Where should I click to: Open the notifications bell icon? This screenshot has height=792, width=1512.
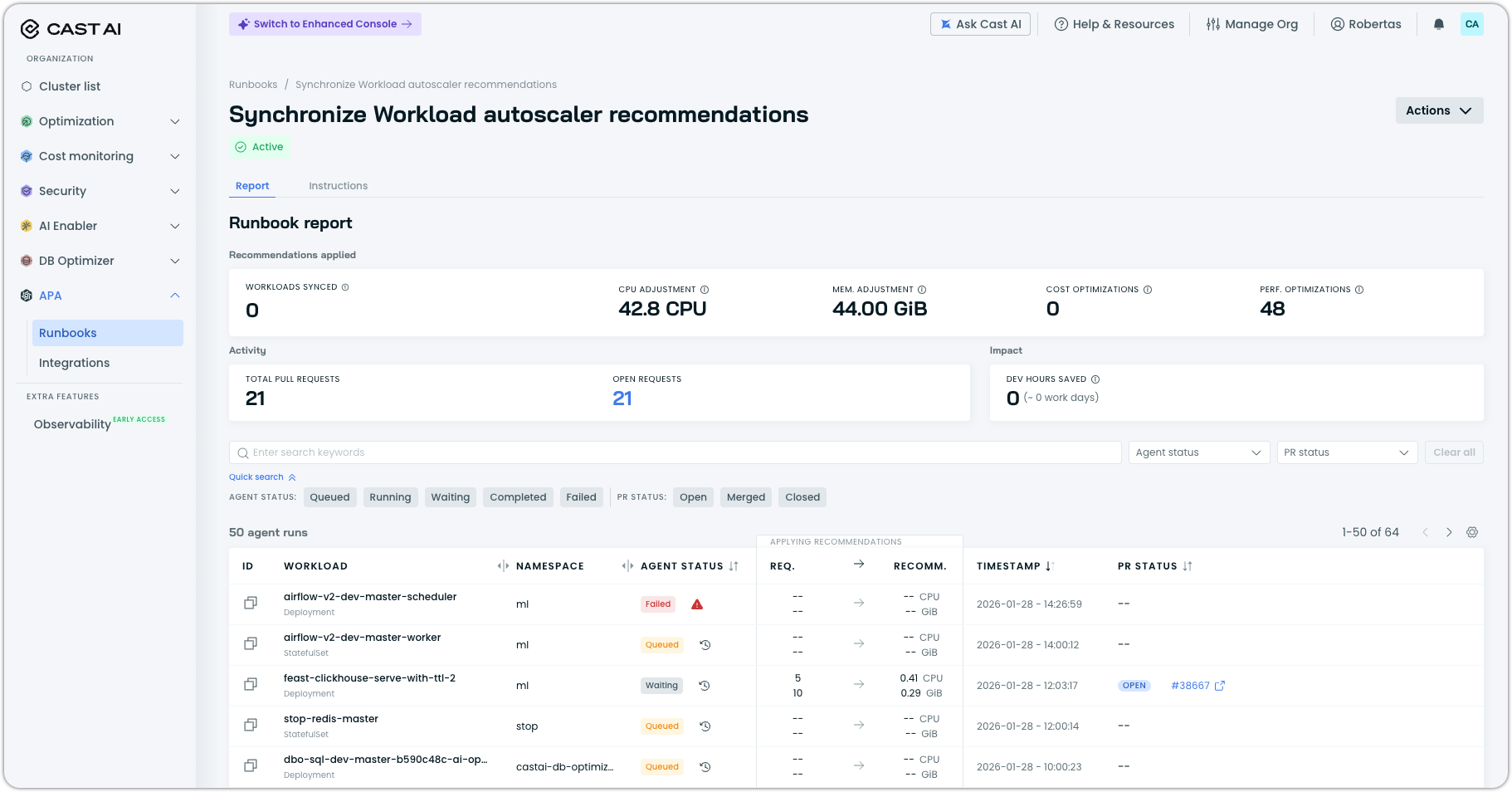point(1438,24)
